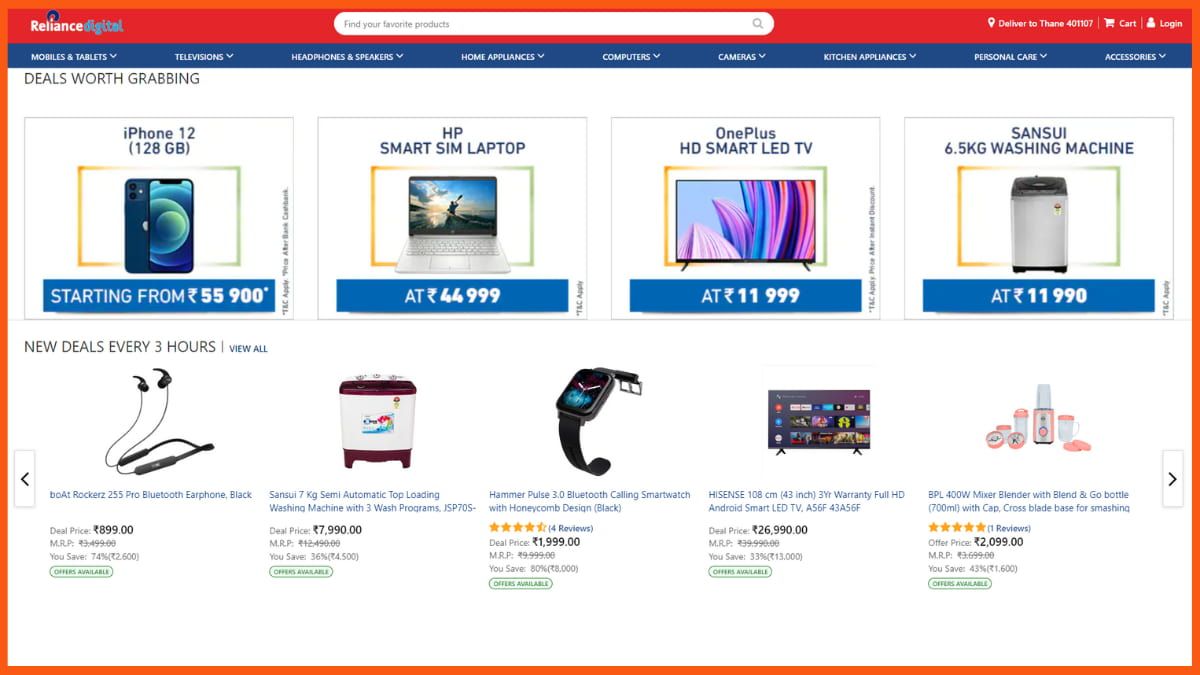Expand Televisions dropdown menu
1200x675 pixels.
point(204,57)
